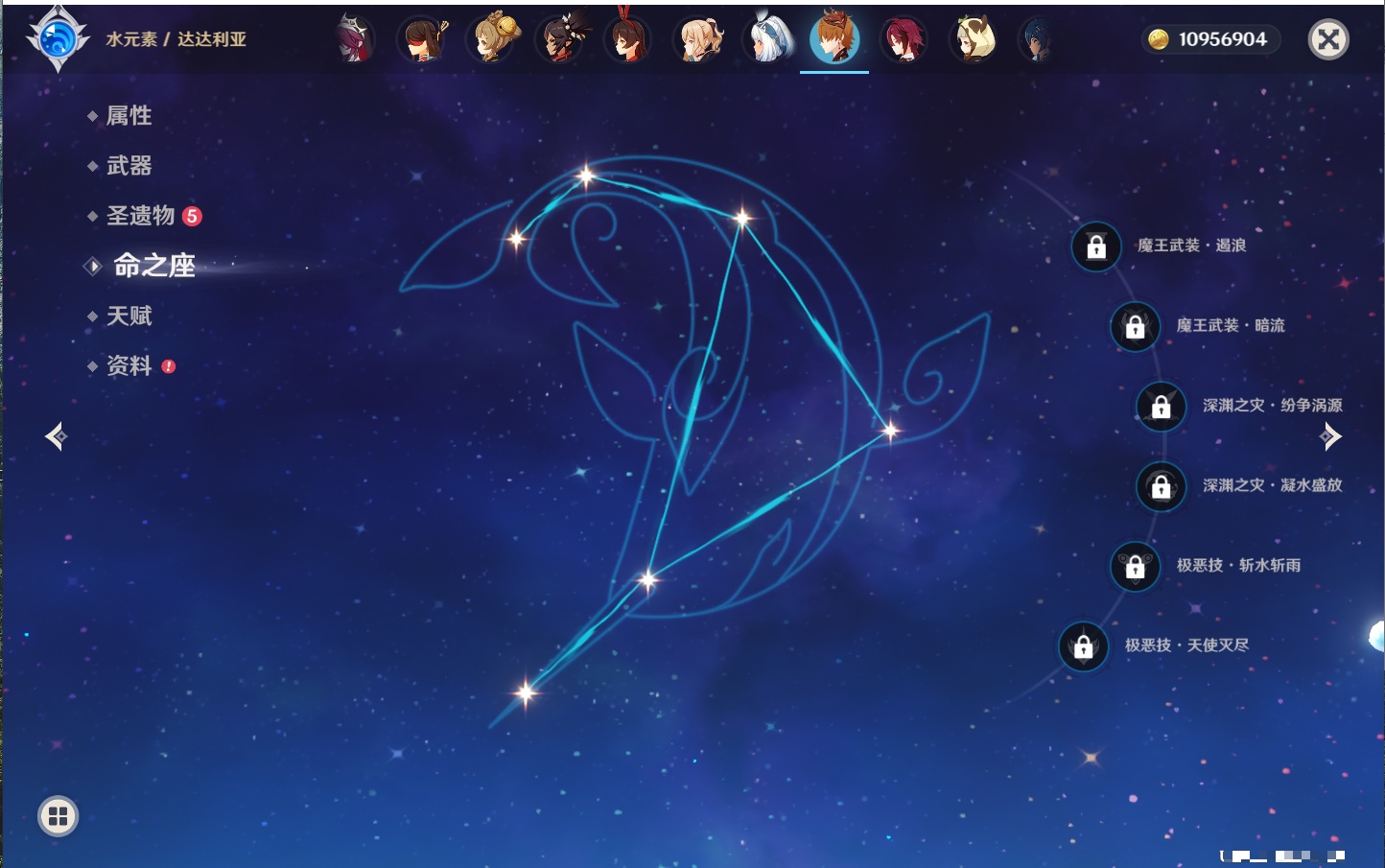Image resolution: width=1385 pixels, height=868 pixels.
Task: Select the Sayu portrait with the leaf hood
Action: tap(974, 40)
